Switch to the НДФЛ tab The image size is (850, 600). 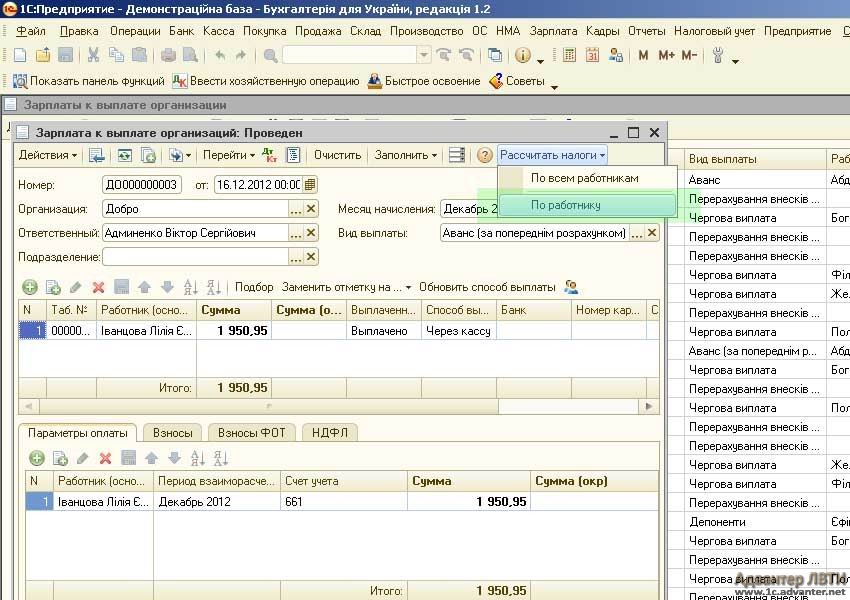(330, 433)
